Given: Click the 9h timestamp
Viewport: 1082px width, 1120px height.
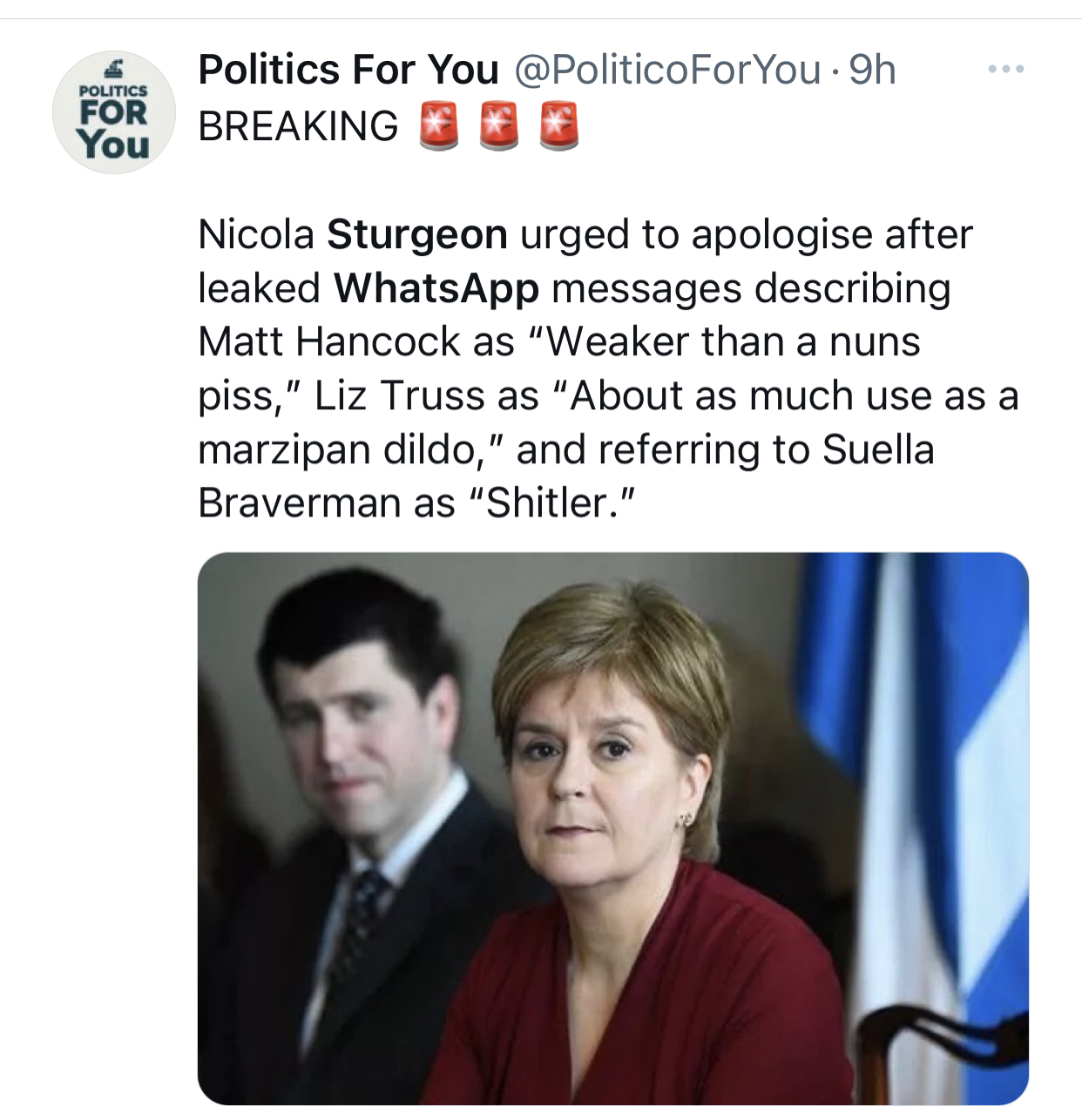Looking at the screenshot, I should pos(872,70).
